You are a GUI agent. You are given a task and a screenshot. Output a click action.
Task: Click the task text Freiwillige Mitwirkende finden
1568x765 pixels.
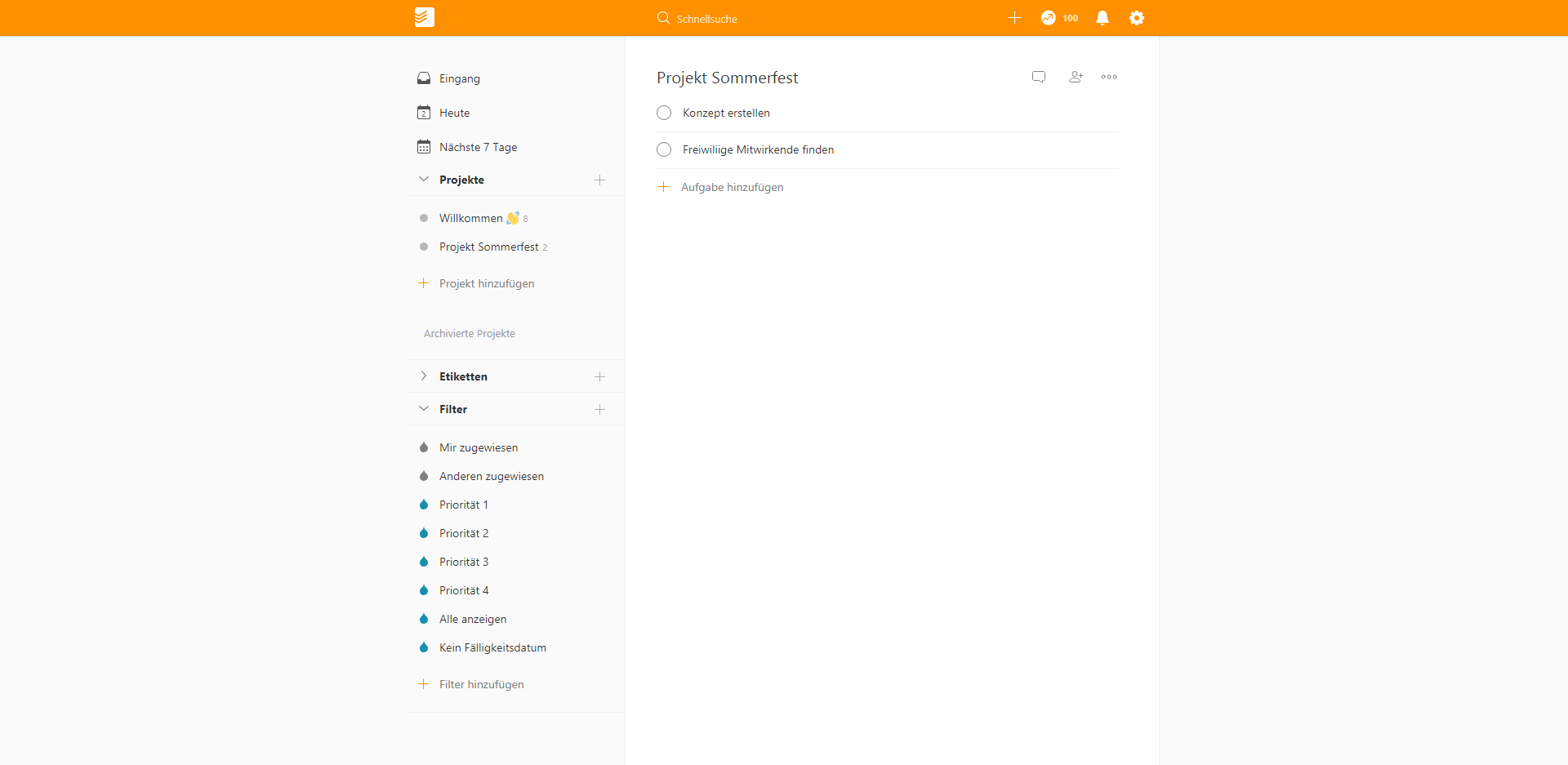coord(759,149)
